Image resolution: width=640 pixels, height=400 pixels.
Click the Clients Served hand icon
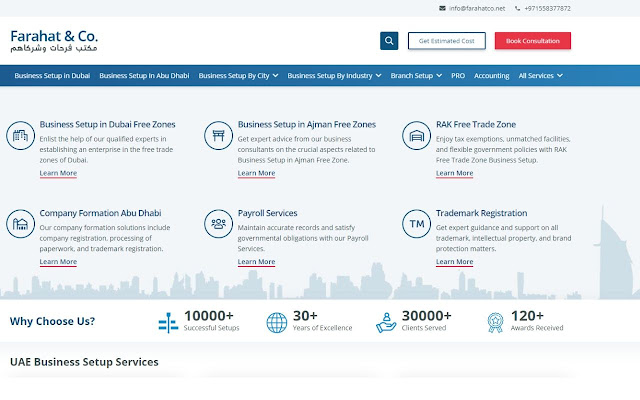click(386, 322)
